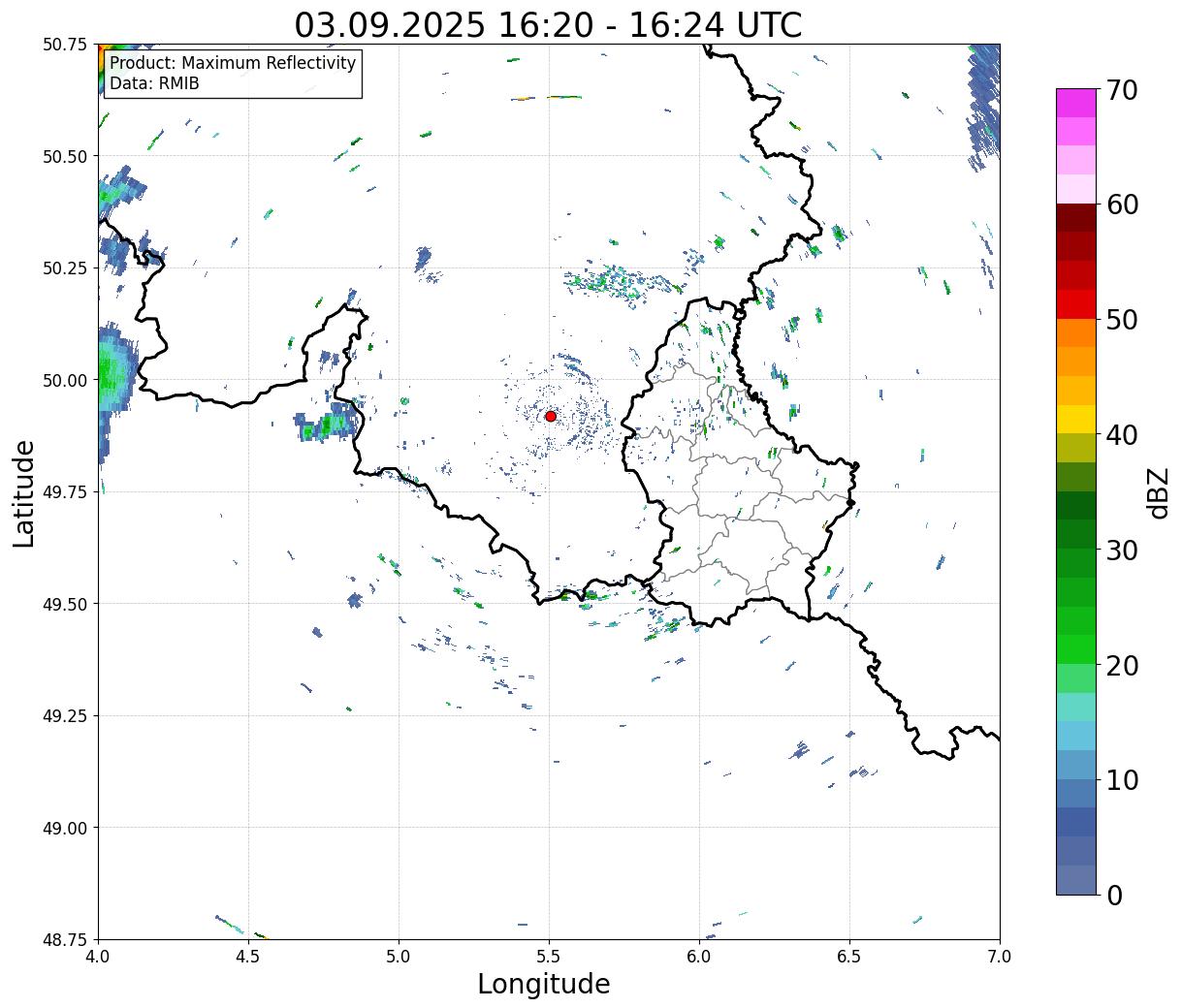This screenshot has width=1182, height=1008.
Task: Click the yellow swatch just above 40 dBZ
Action: (1076, 420)
